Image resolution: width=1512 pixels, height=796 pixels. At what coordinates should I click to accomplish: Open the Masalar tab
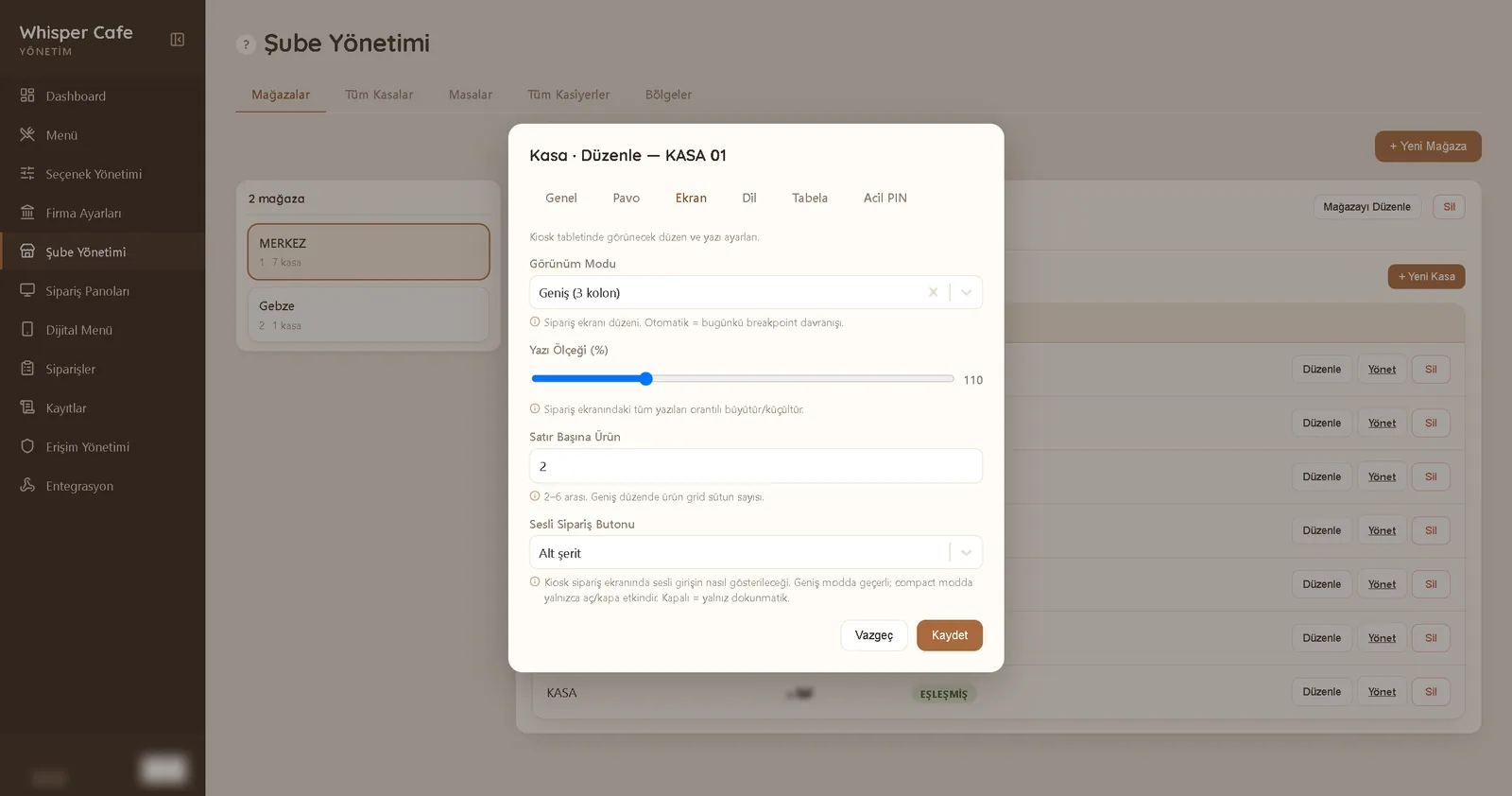click(x=471, y=95)
